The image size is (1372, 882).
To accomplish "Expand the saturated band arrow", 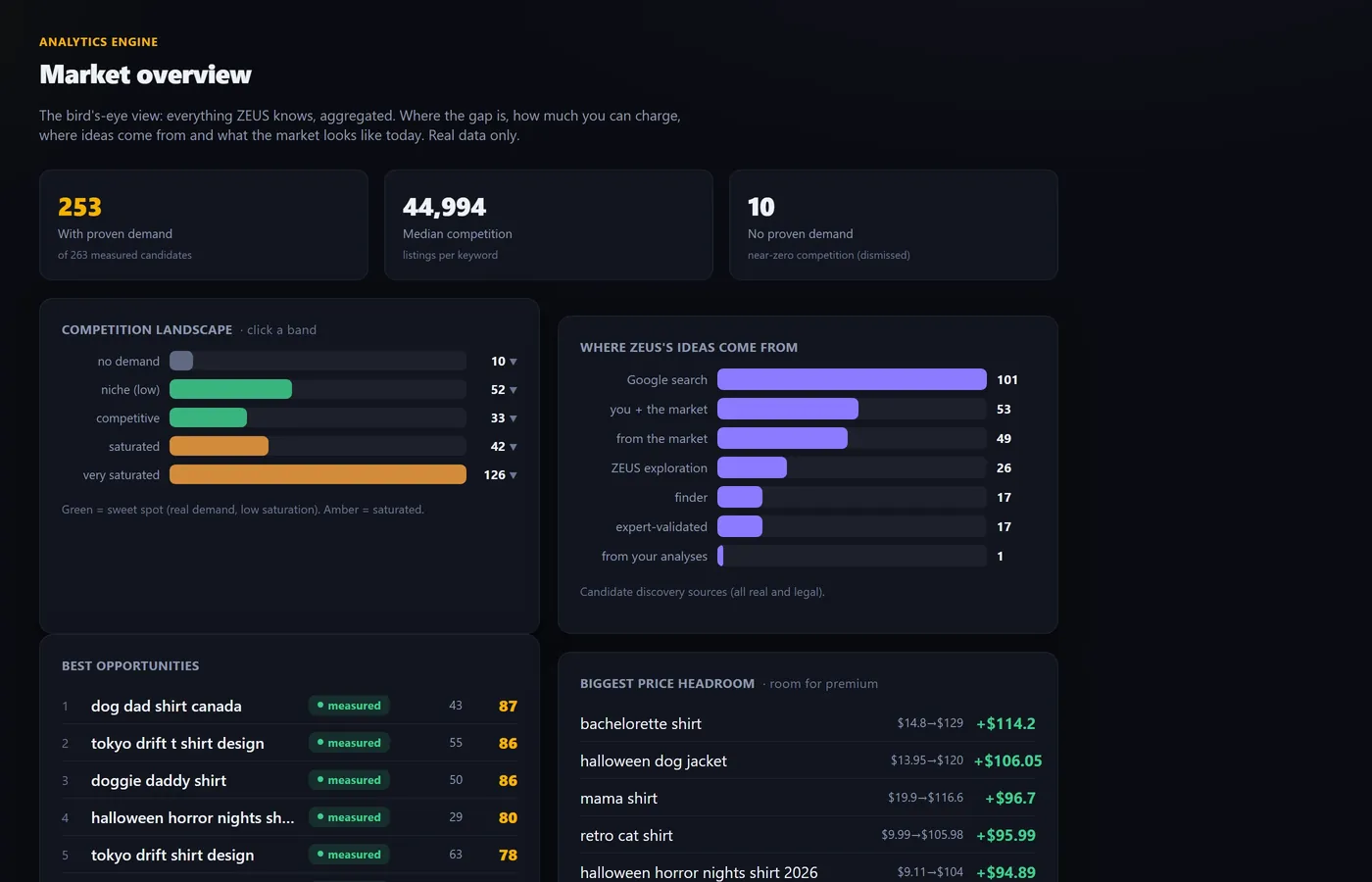I will coord(514,447).
